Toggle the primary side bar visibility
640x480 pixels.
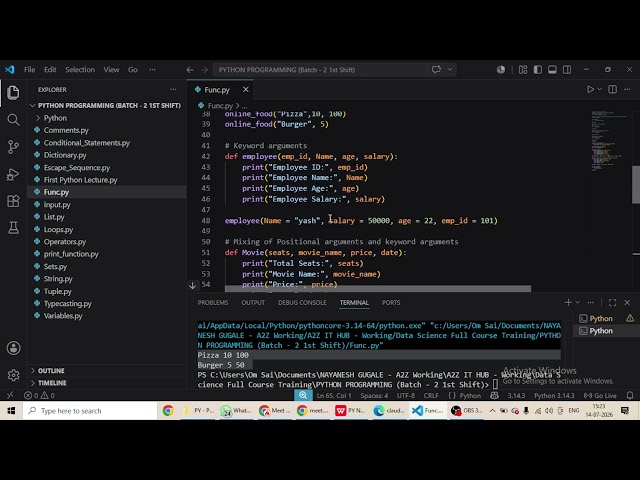tap(538, 70)
